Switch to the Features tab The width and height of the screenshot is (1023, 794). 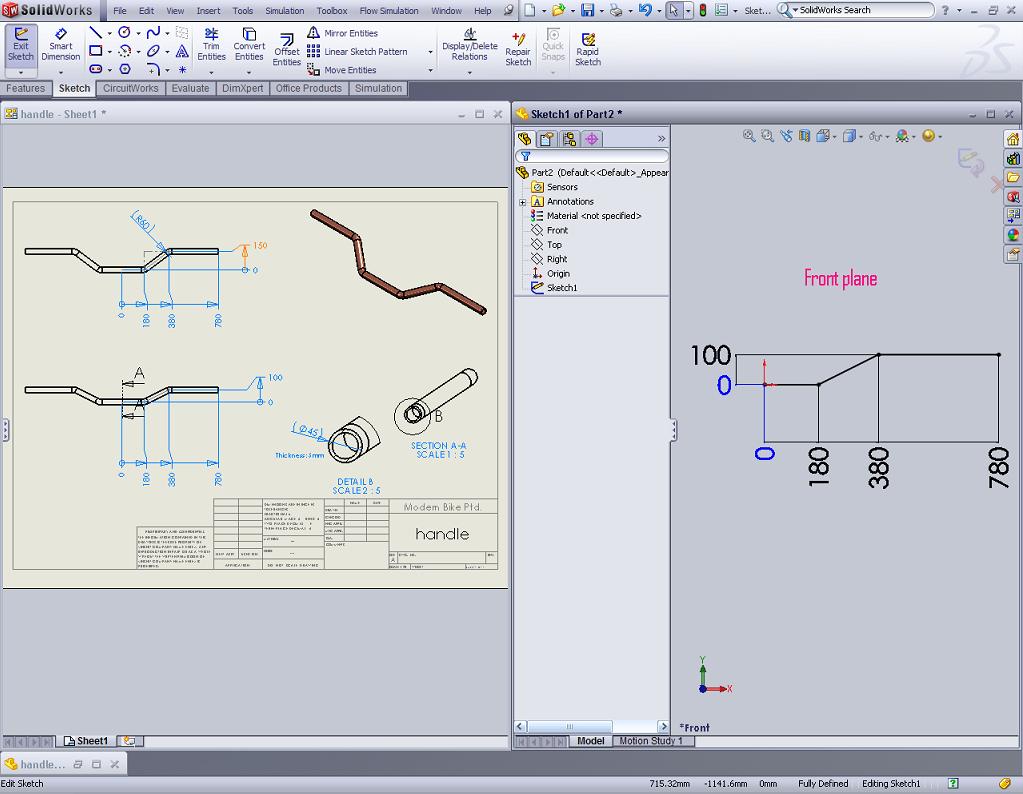[25, 88]
